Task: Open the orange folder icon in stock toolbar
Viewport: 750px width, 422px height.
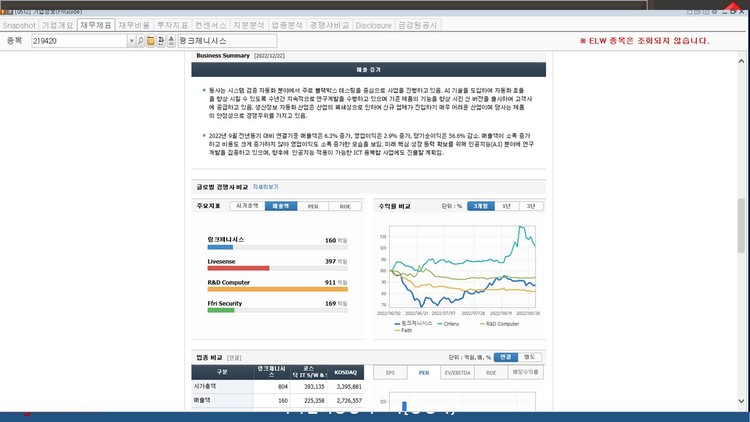Action: (x=151, y=41)
